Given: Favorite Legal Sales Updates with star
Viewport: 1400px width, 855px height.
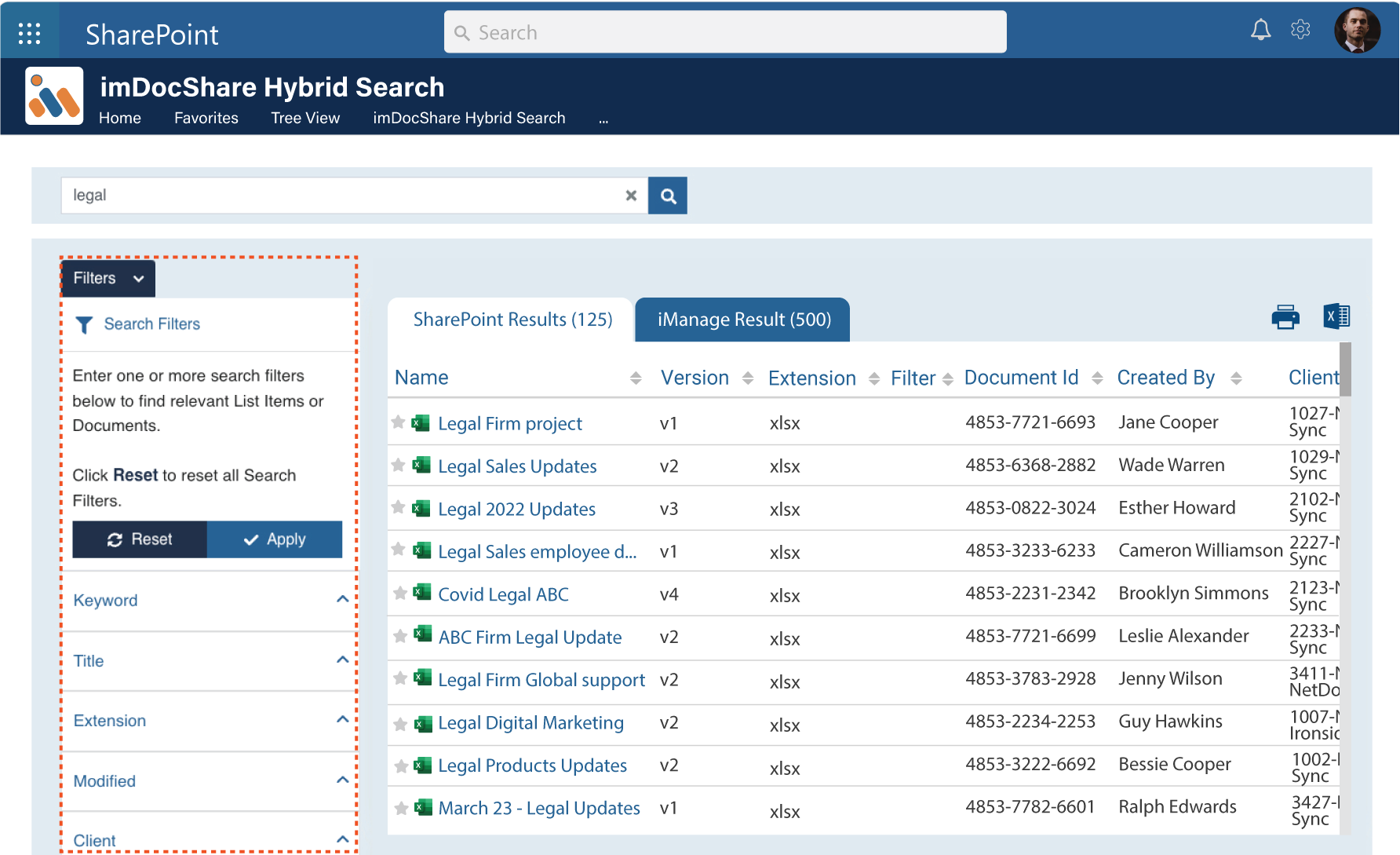Looking at the screenshot, I should [x=399, y=465].
